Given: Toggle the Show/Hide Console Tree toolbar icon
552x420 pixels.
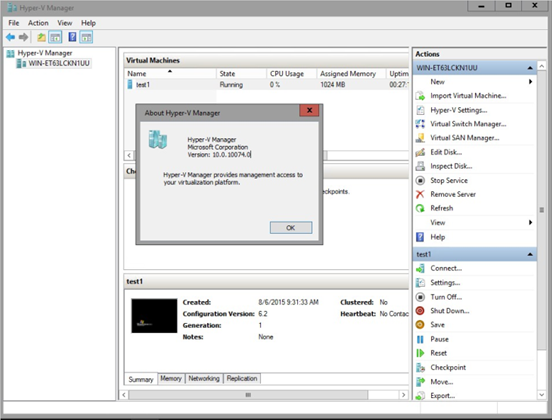Looking at the screenshot, I should tap(55, 37).
